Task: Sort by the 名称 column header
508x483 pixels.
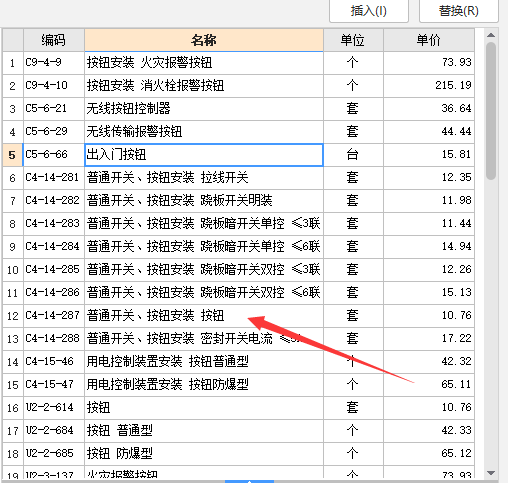Action: [204, 40]
